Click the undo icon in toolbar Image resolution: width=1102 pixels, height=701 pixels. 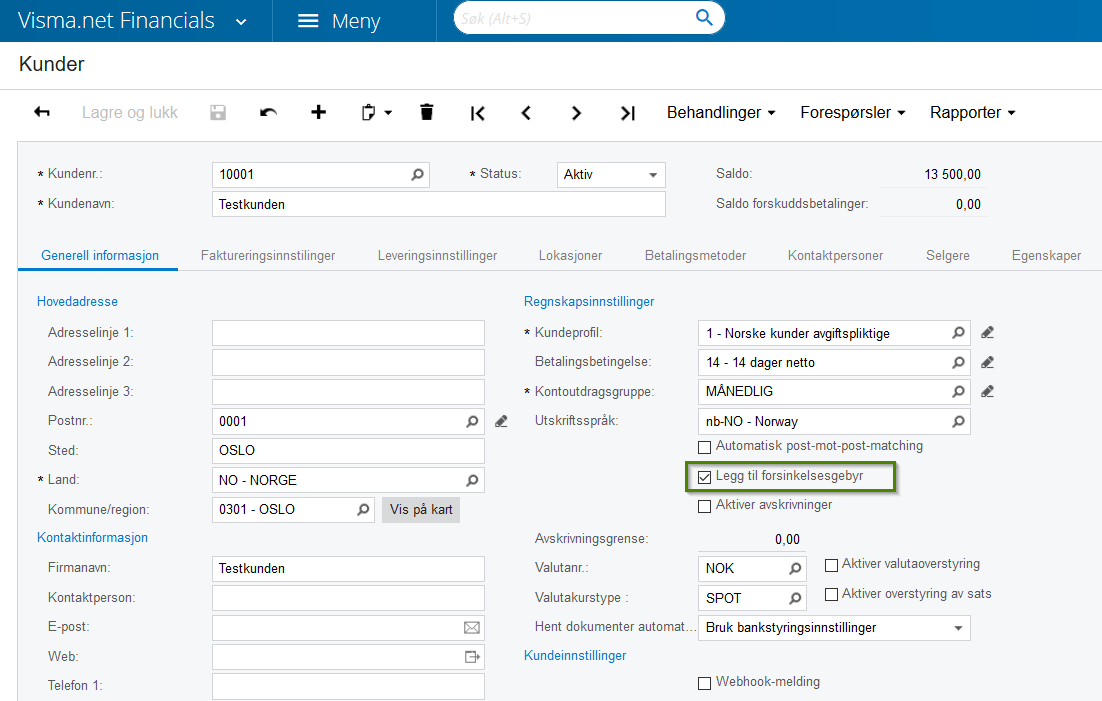coord(268,112)
